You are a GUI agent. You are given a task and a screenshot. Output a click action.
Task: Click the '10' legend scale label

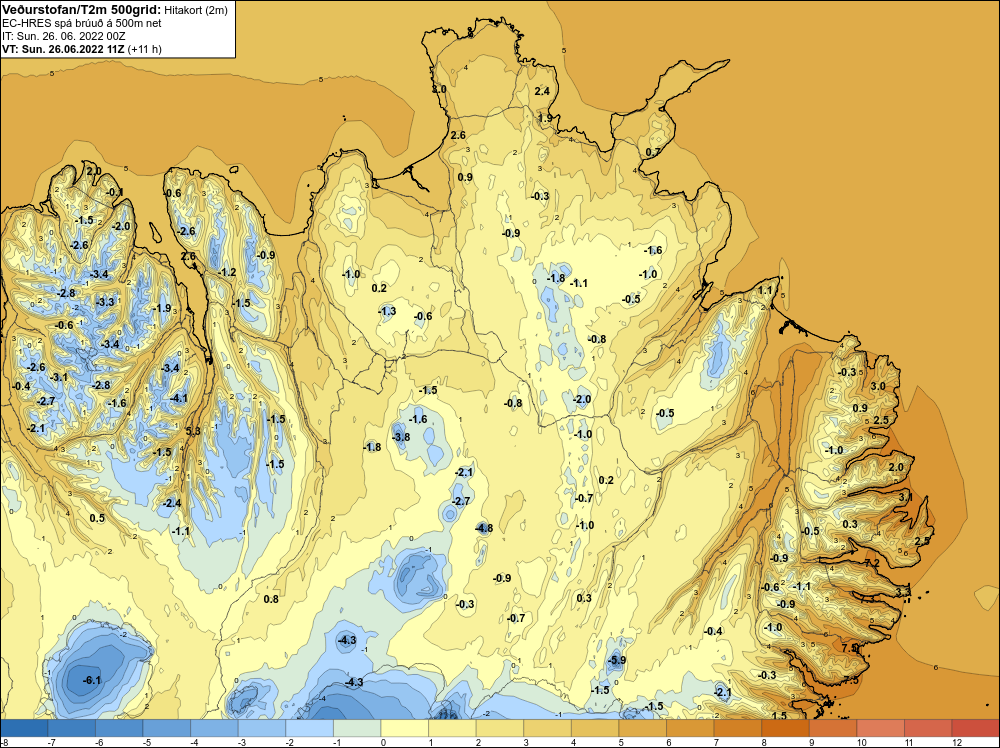pos(861,742)
